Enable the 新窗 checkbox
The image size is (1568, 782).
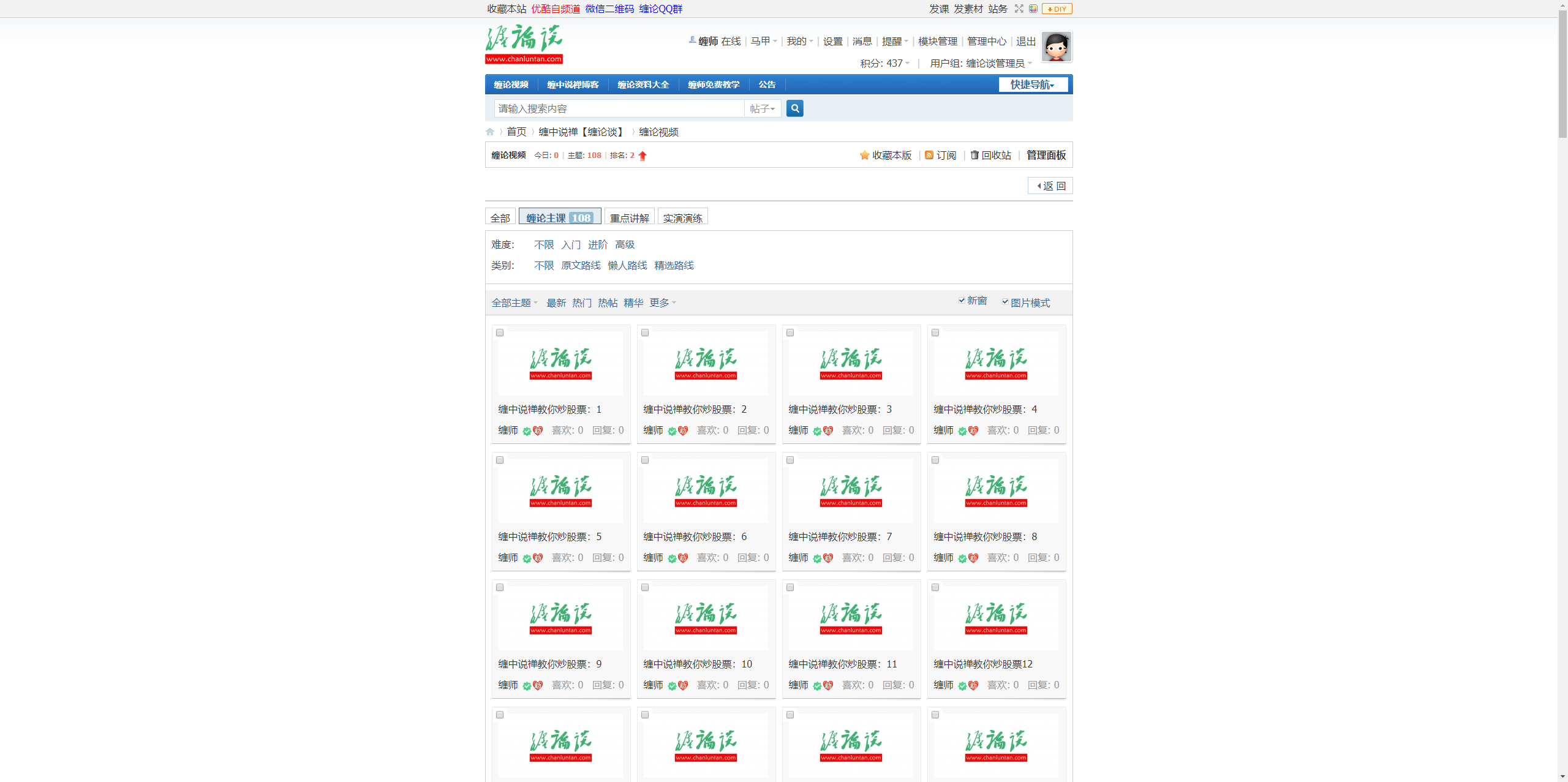coord(962,301)
